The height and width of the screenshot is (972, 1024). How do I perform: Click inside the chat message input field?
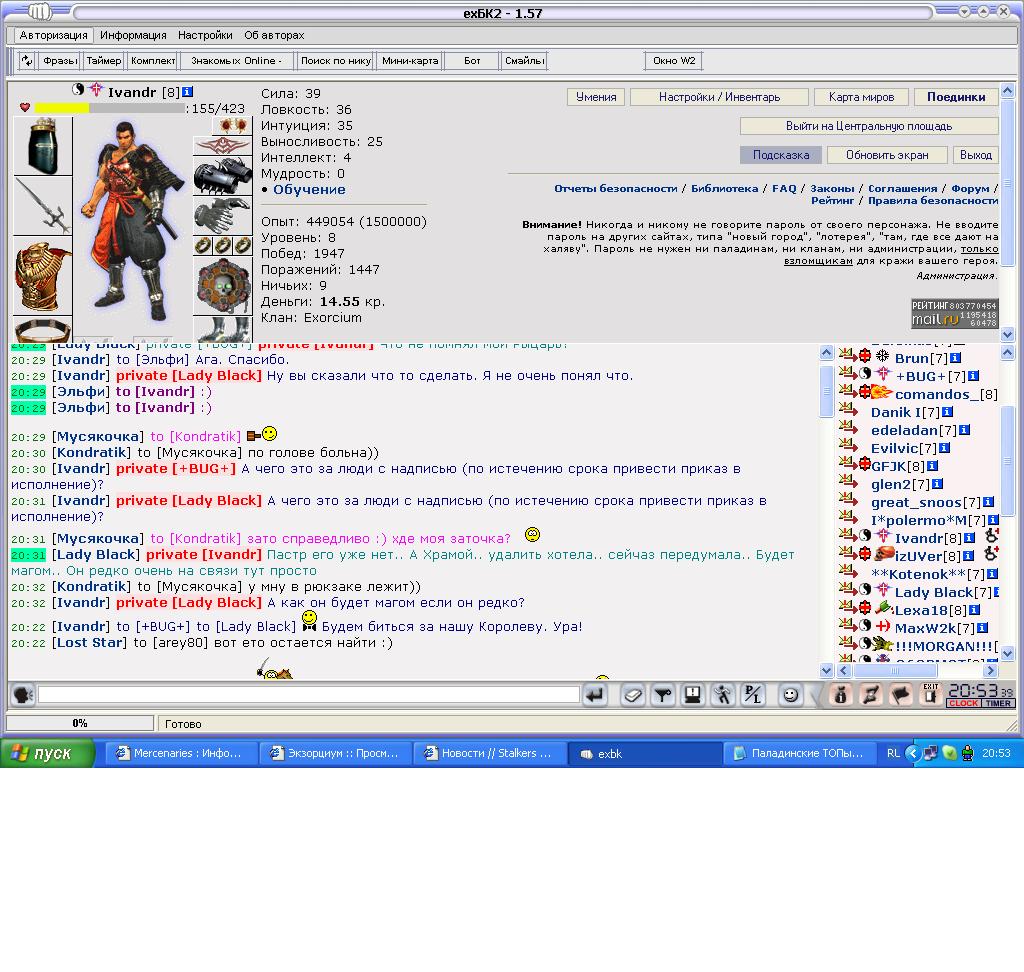308,695
